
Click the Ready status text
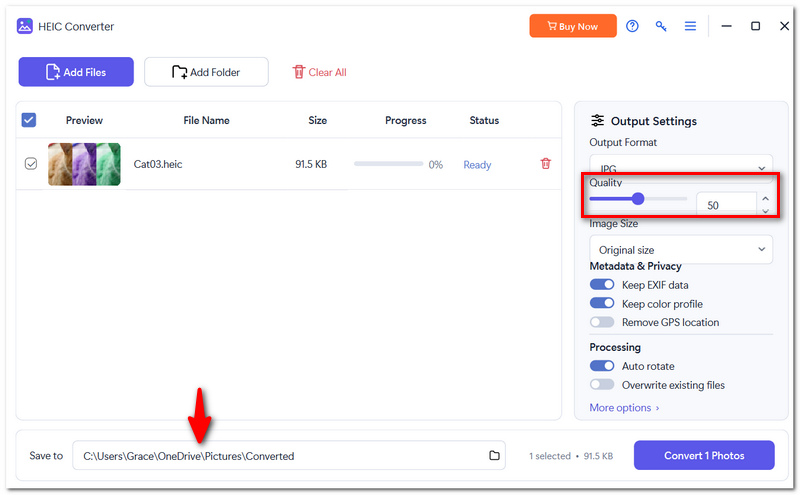coord(477,165)
